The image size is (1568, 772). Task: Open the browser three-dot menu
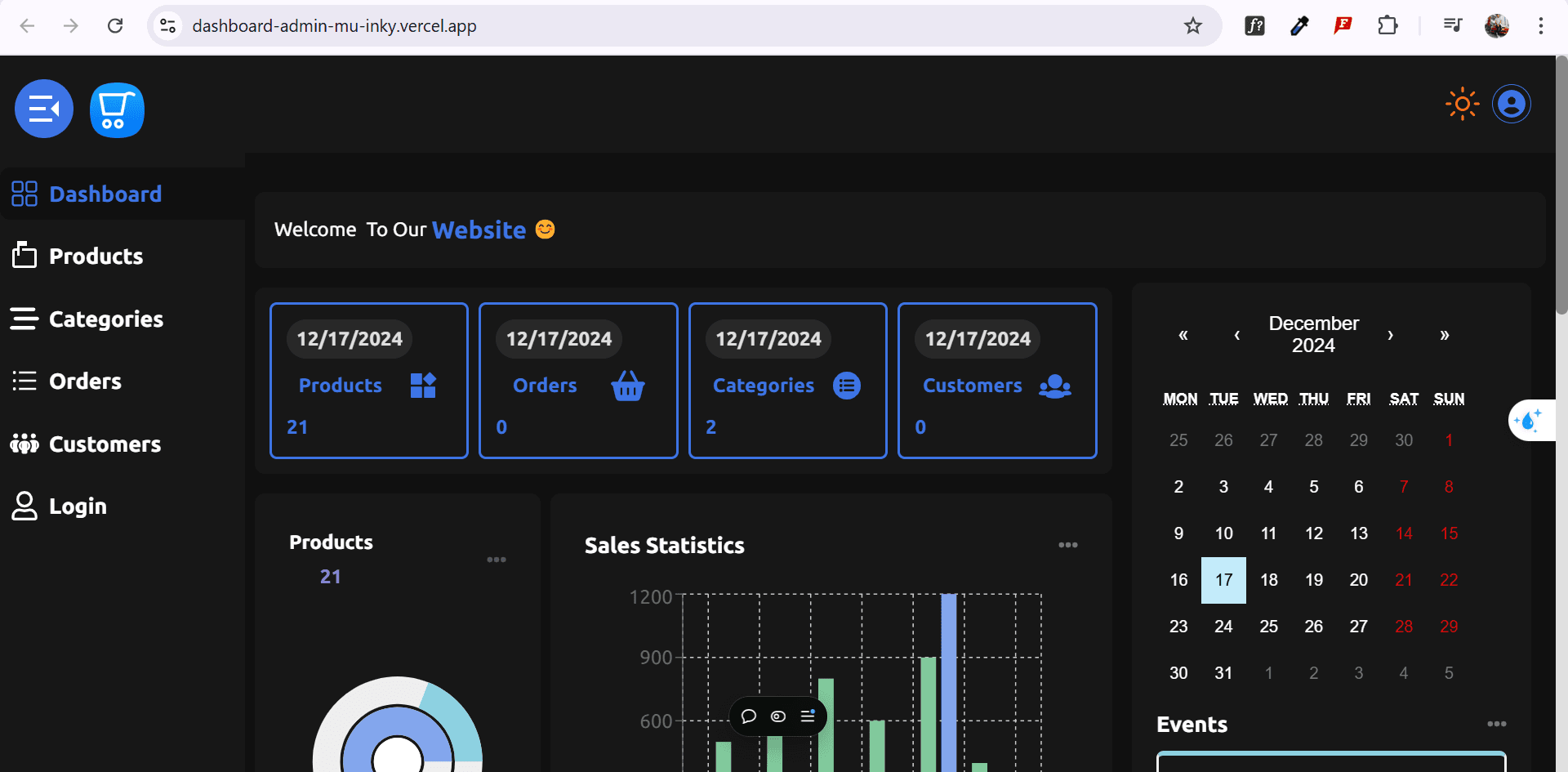coord(1541,26)
